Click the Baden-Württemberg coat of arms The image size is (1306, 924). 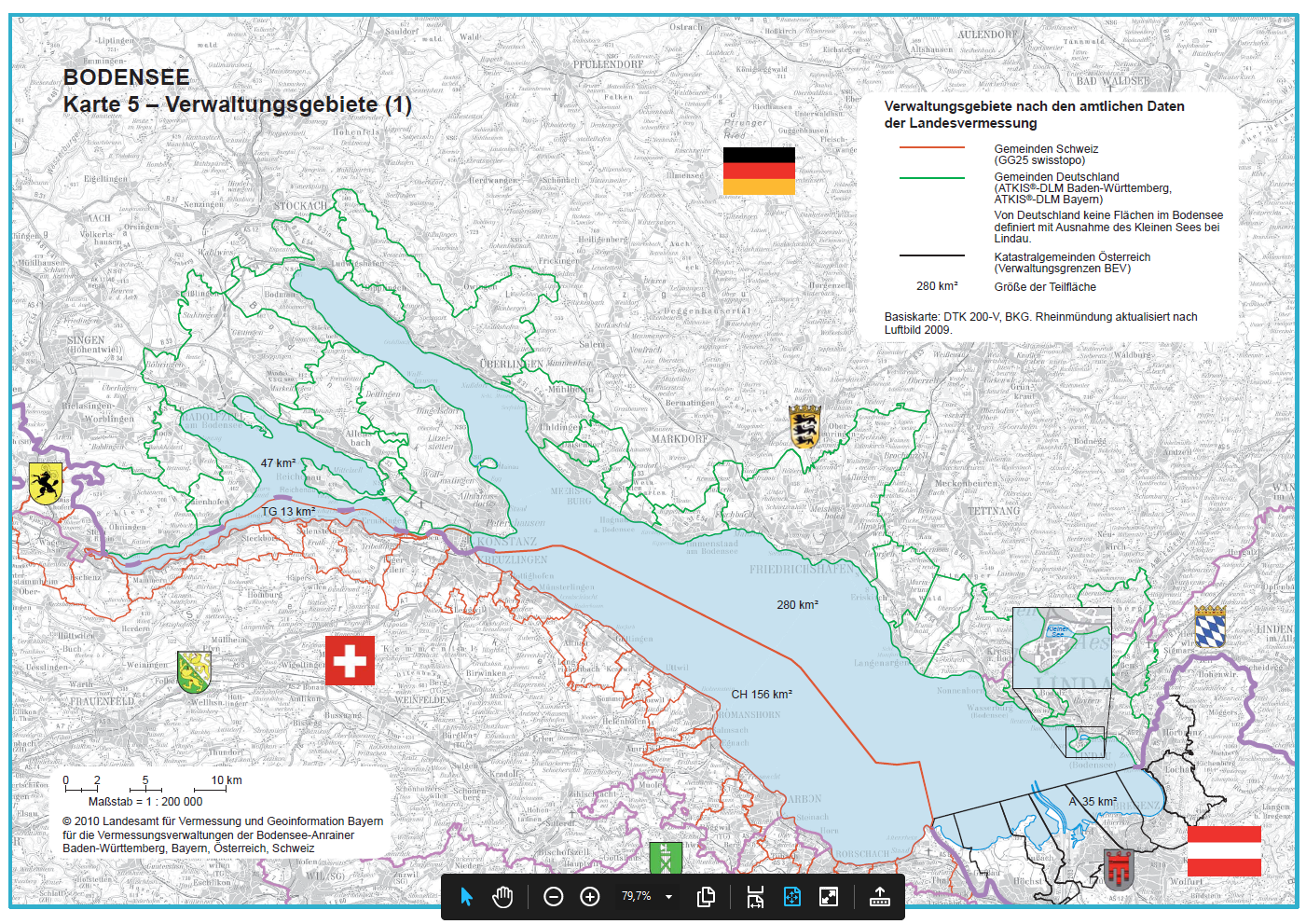[x=804, y=426]
